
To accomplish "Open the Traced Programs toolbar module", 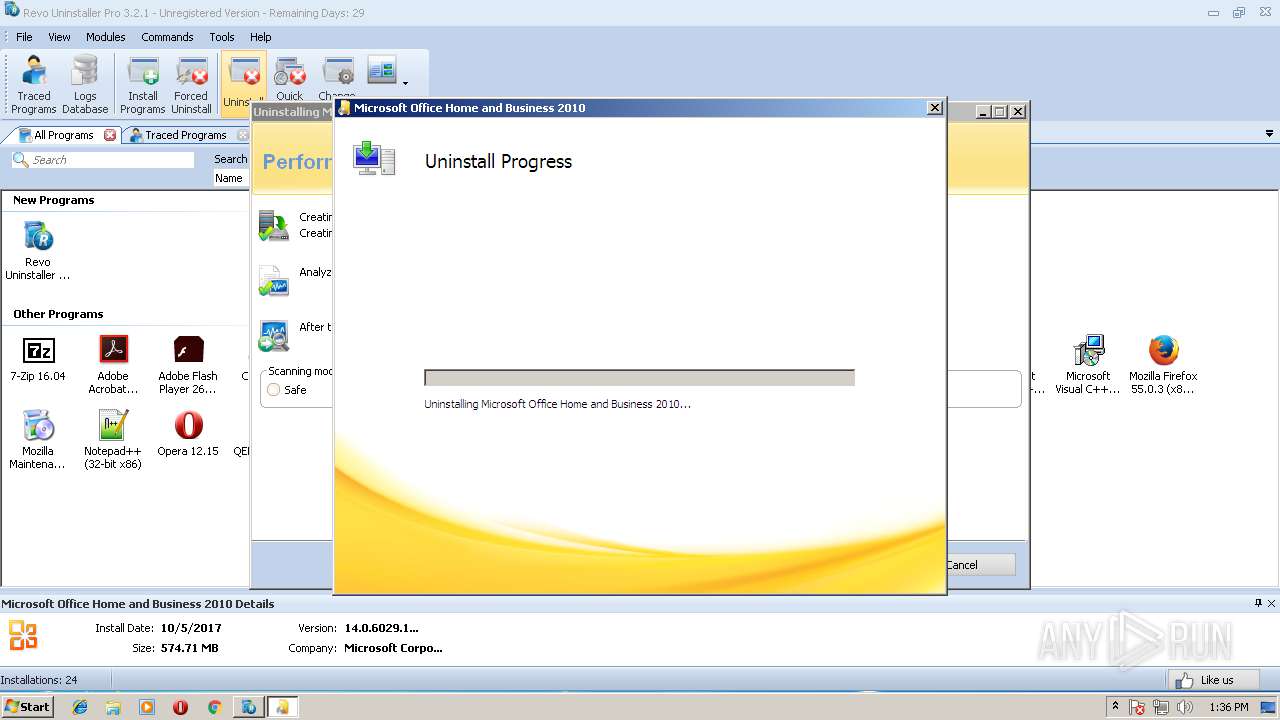I will [34, 85].
